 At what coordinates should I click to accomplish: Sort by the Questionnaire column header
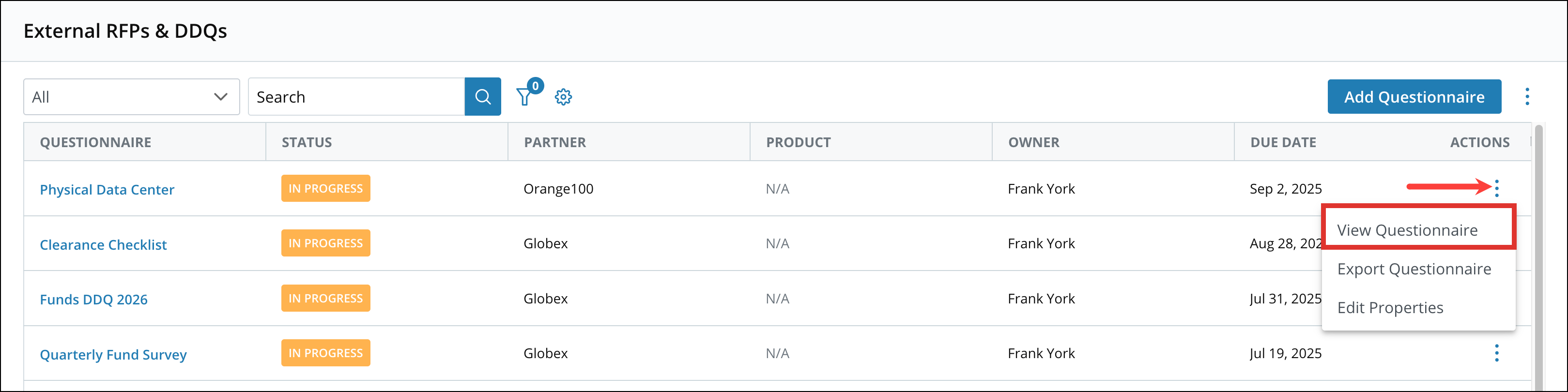pyautogui.click(x=95, y=142)
